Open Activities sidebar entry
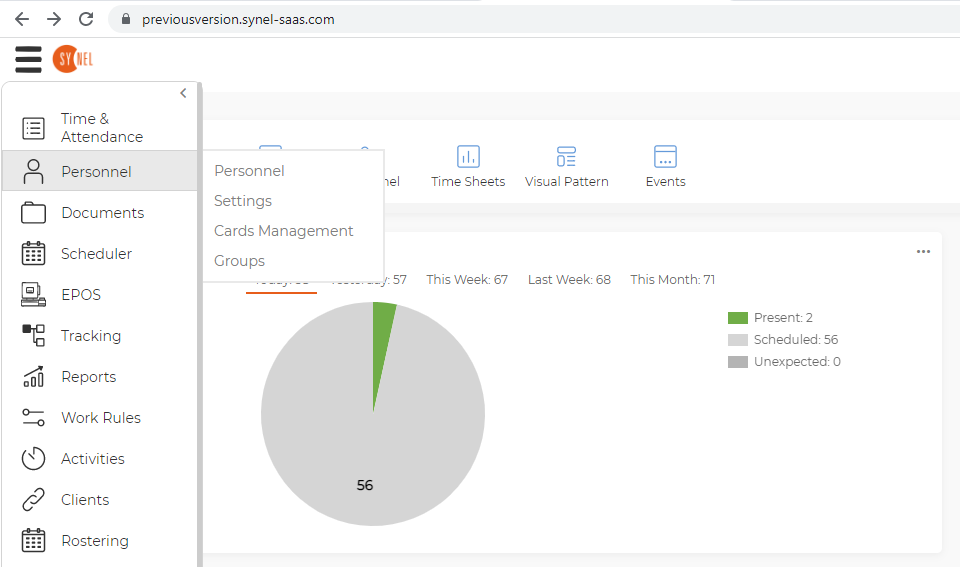 pyautogui.click(x=92, y=459)
